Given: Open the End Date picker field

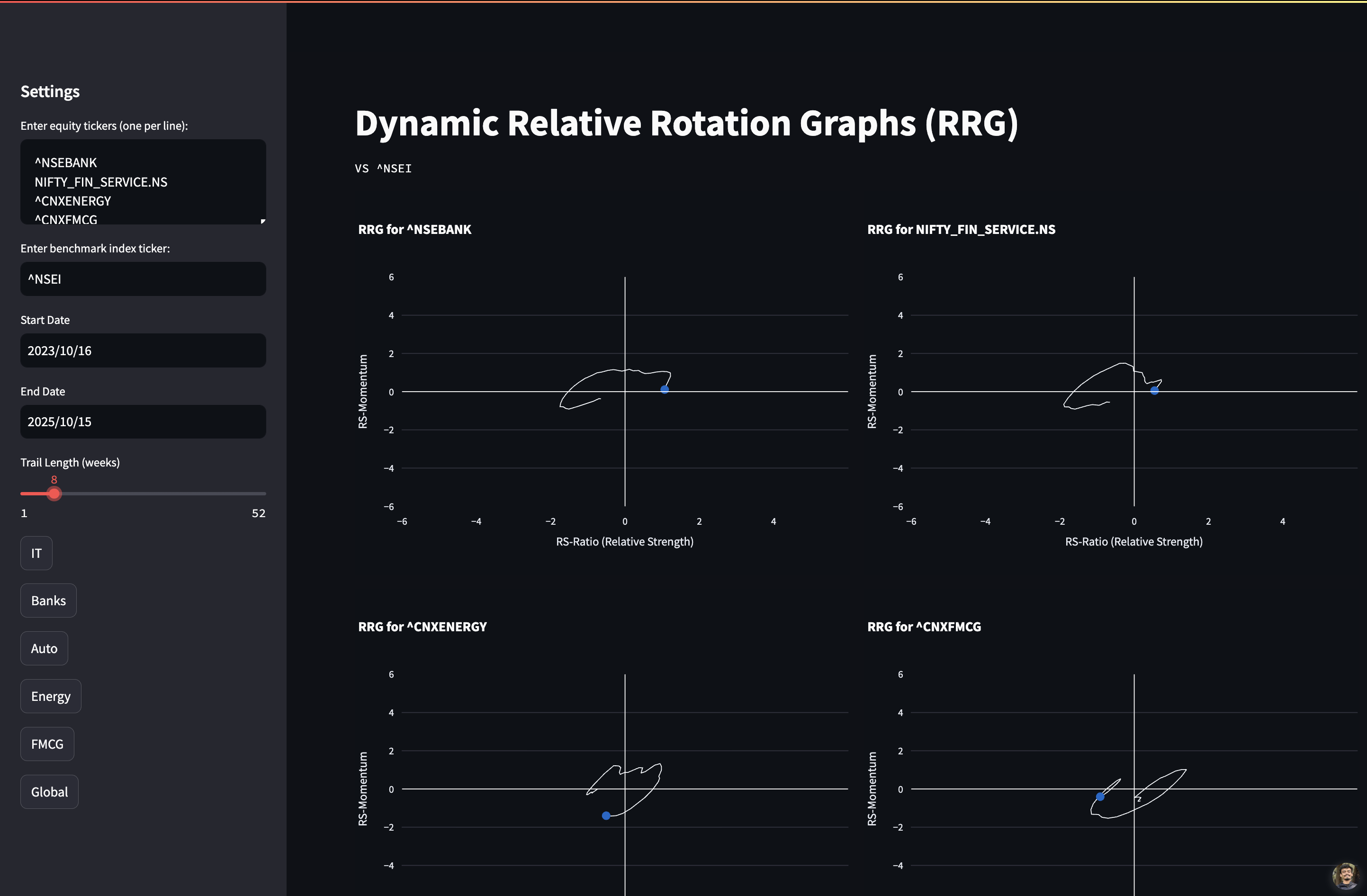Looking at the screenshot, I should coord(143,421).
